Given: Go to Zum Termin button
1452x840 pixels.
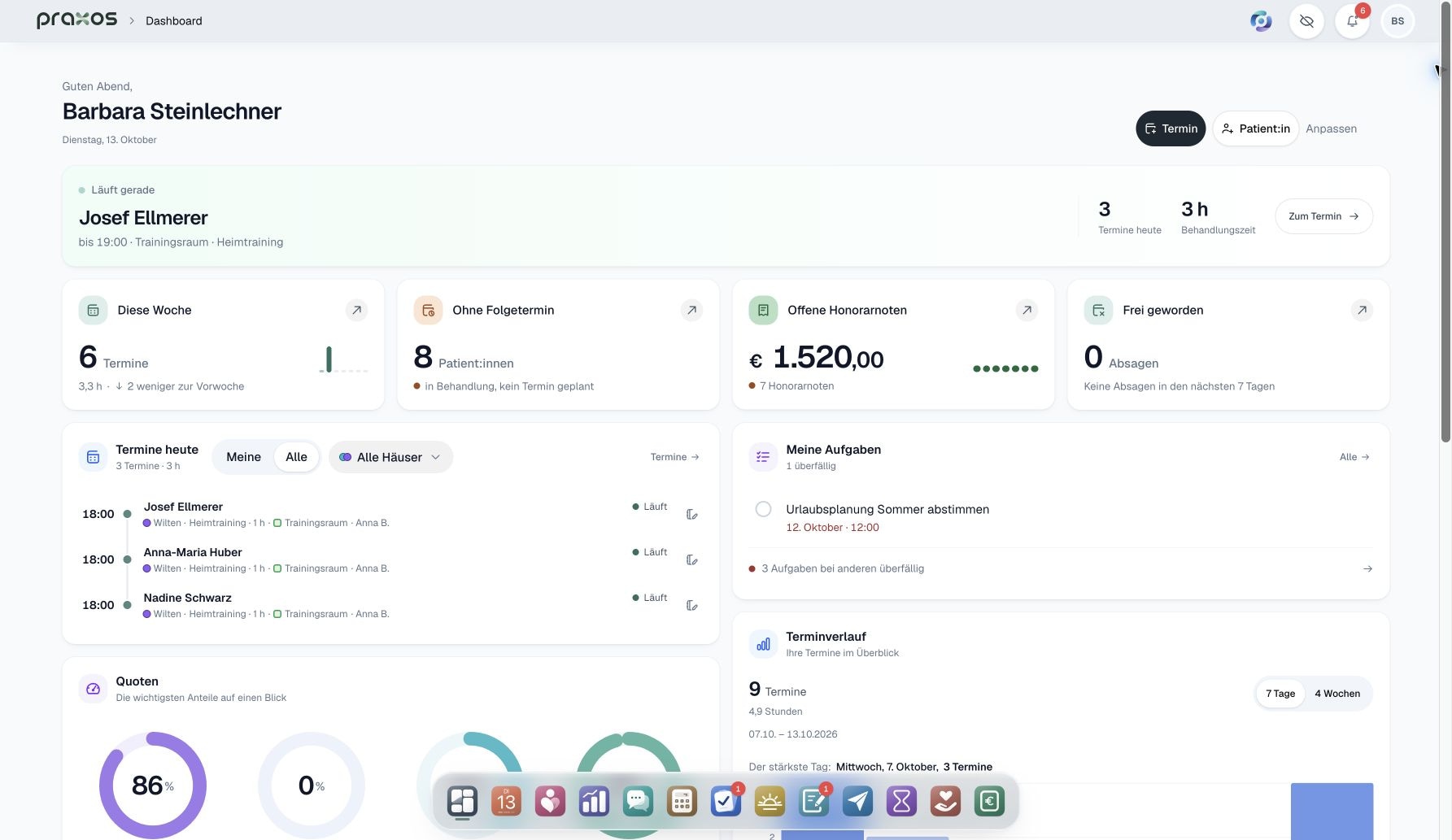Looking at the screenshot, I should (1323, 216).
